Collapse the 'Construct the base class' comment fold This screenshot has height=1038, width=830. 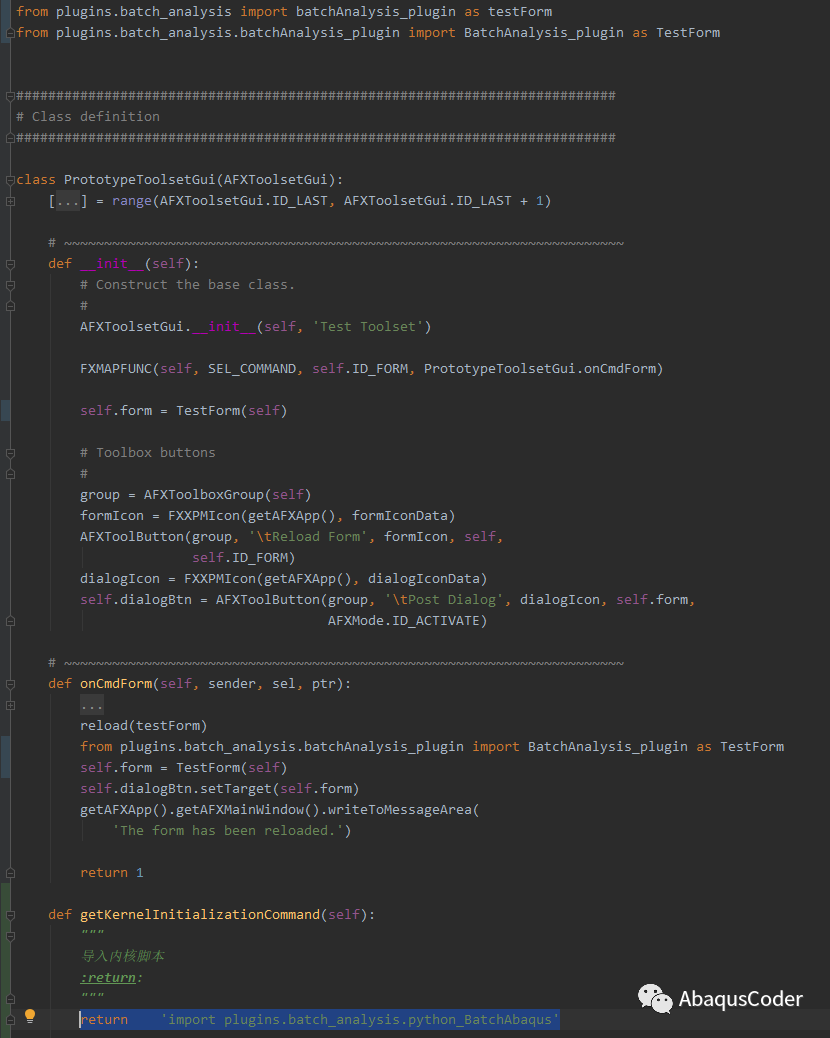coord(10,285)
